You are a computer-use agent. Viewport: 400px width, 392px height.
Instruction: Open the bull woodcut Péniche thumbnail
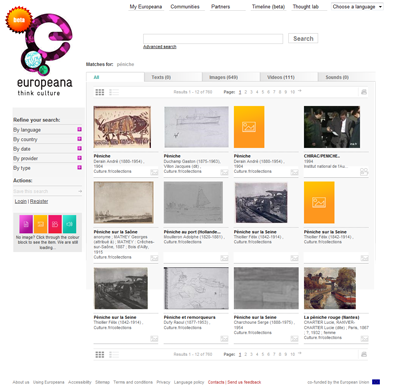(x=122, y=127)
